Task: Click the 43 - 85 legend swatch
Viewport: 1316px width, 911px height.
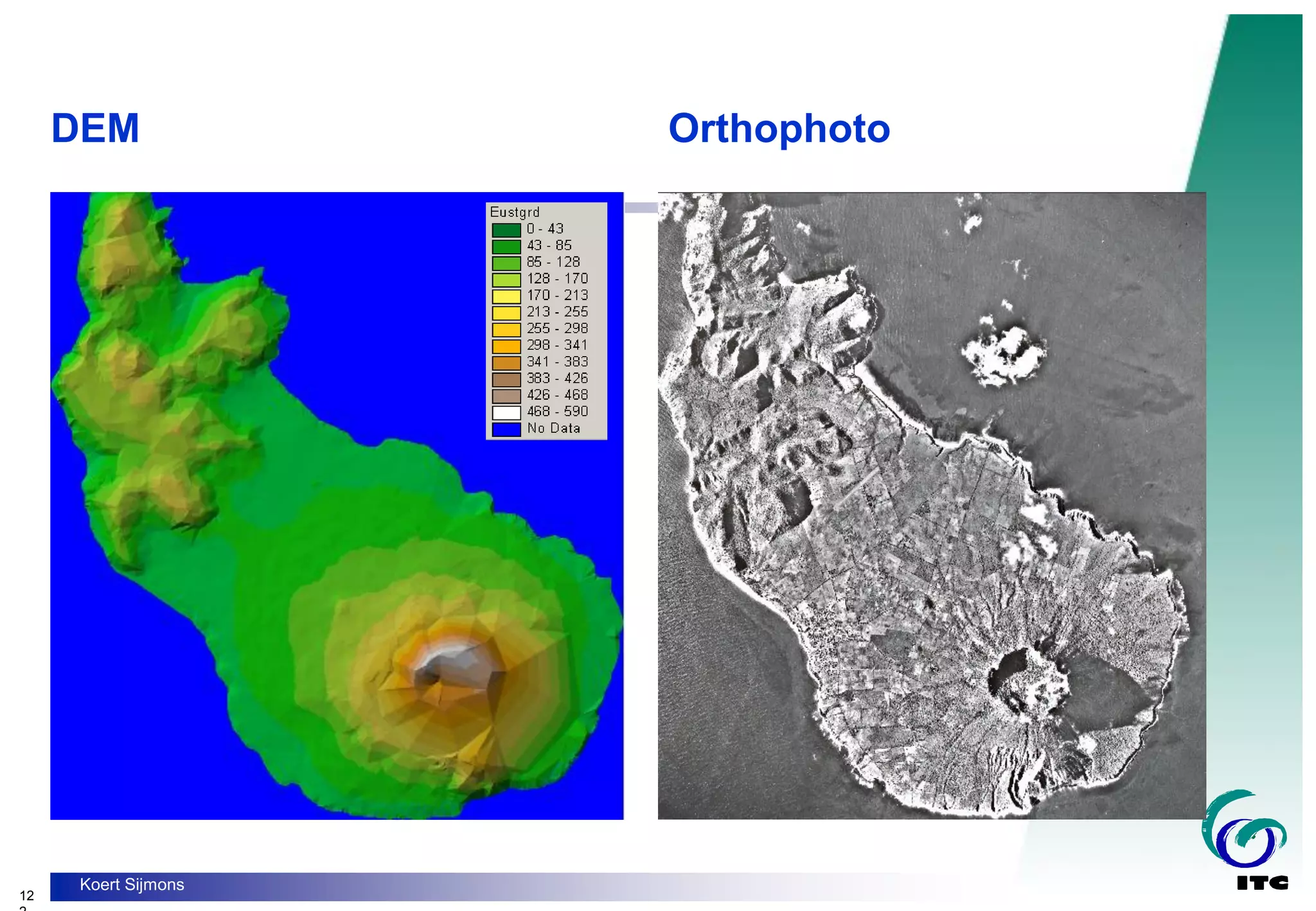Action: 506,246
